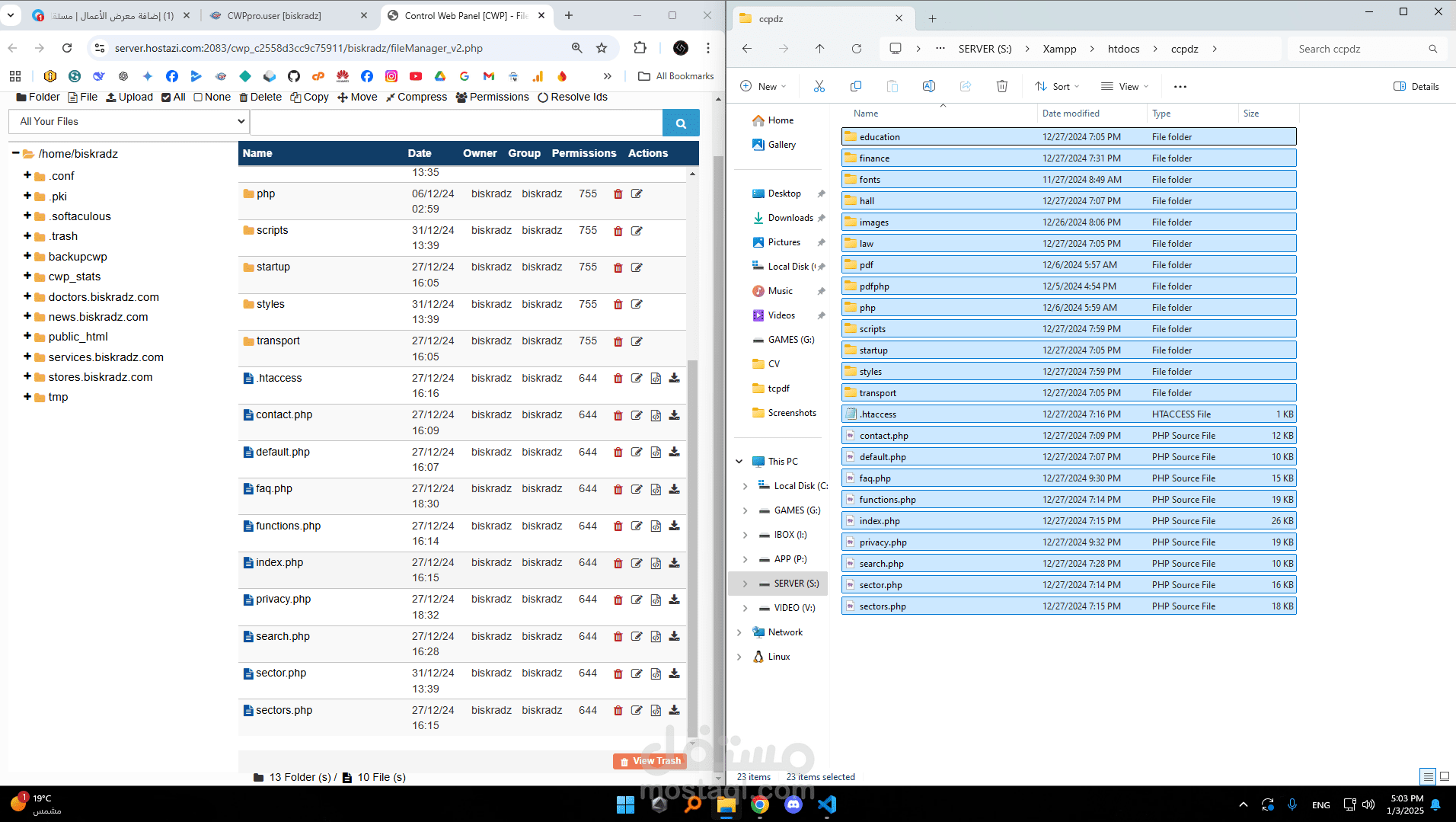Click the View Trash button
The height and width of the screenshot is (822, 1456).
[x=650, y=761]
